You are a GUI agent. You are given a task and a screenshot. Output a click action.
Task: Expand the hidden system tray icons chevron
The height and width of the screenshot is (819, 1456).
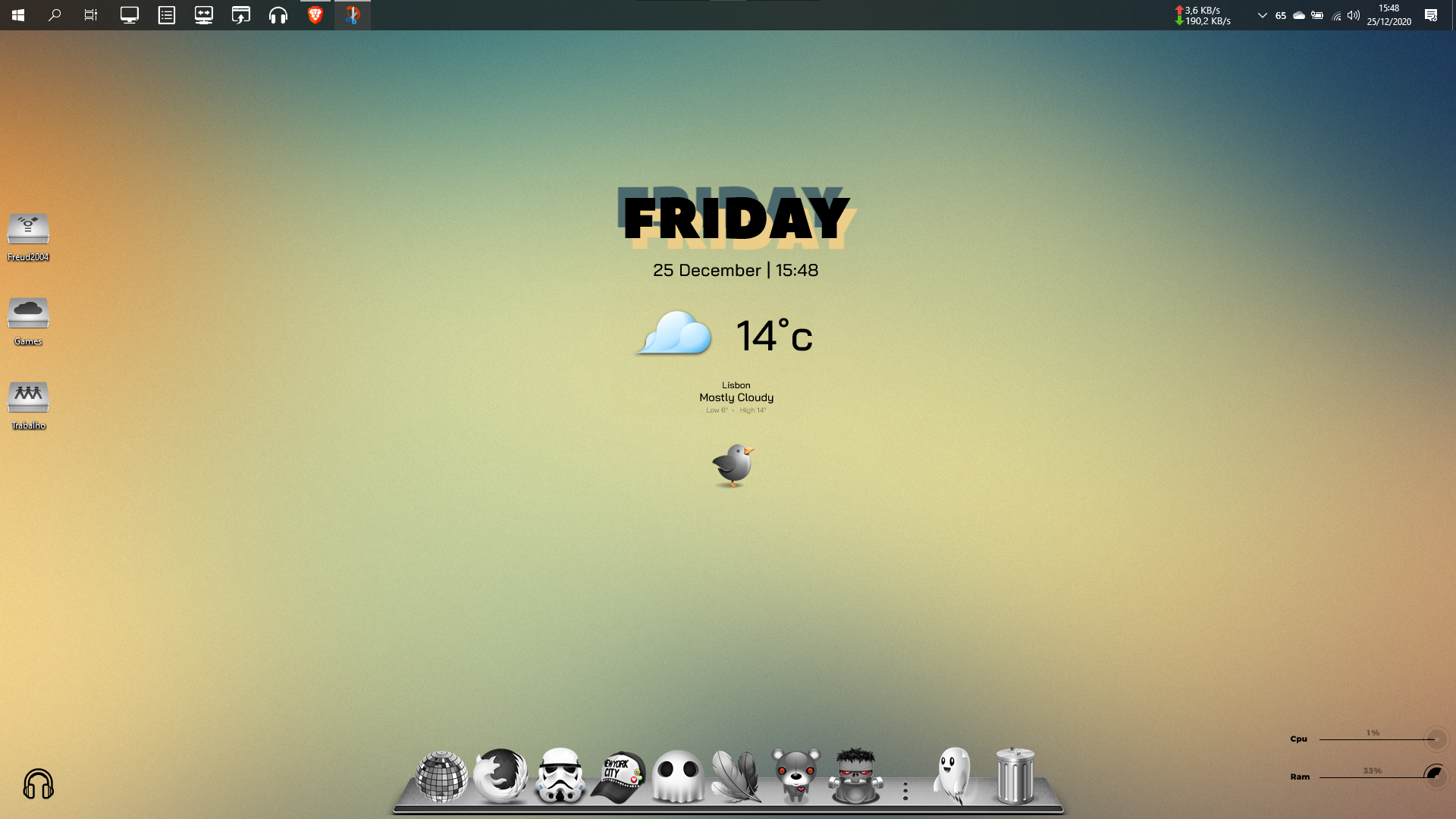pos(1262,15)
